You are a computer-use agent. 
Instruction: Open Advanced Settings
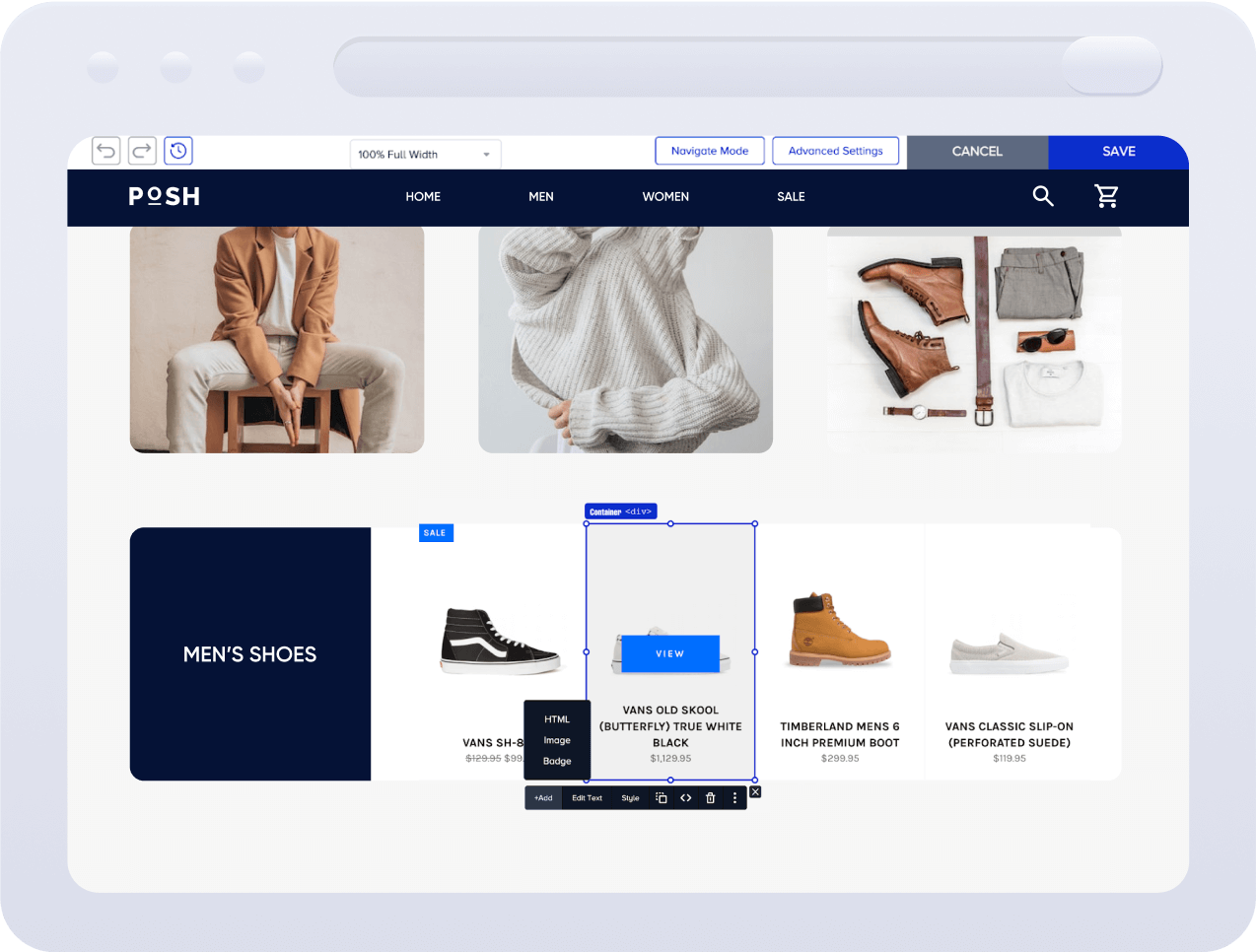coord(835,151)
